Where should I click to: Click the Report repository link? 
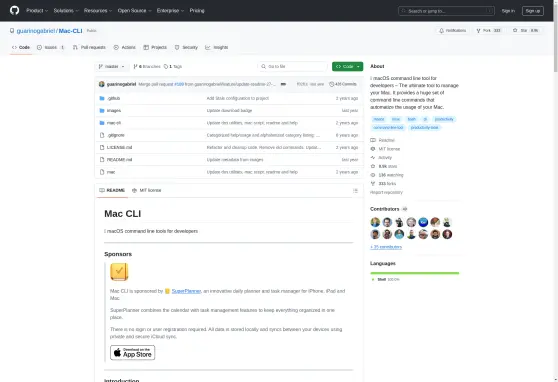coord(386,192)
